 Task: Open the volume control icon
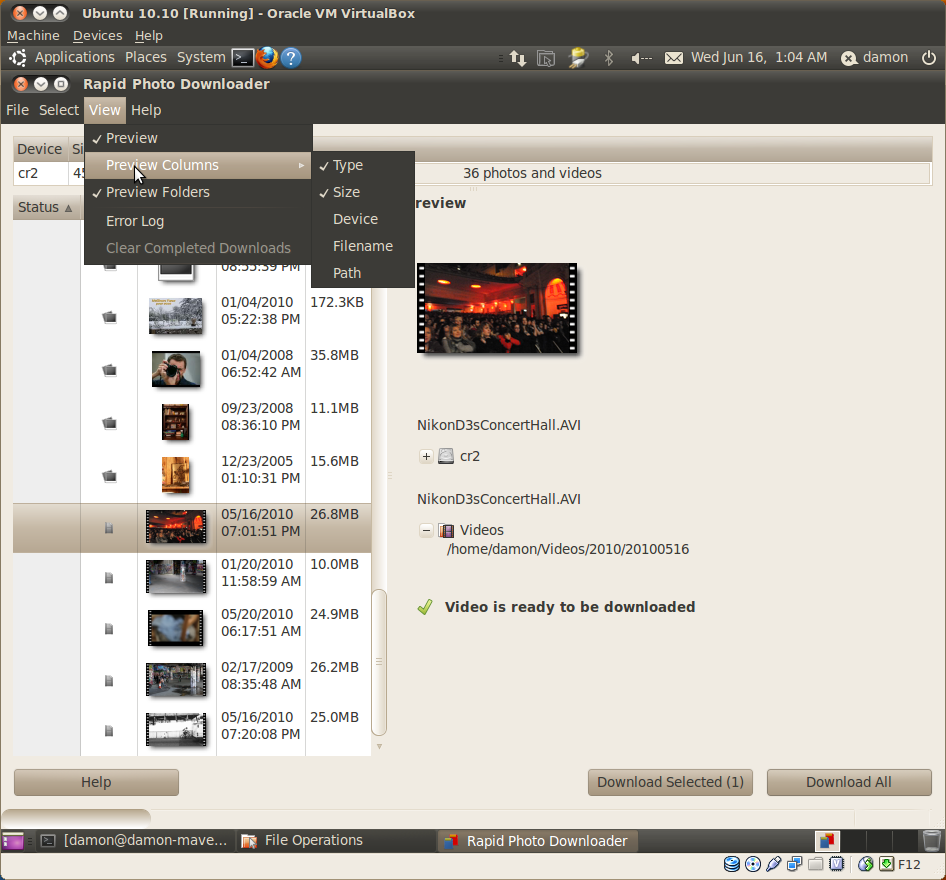(641, 58)
